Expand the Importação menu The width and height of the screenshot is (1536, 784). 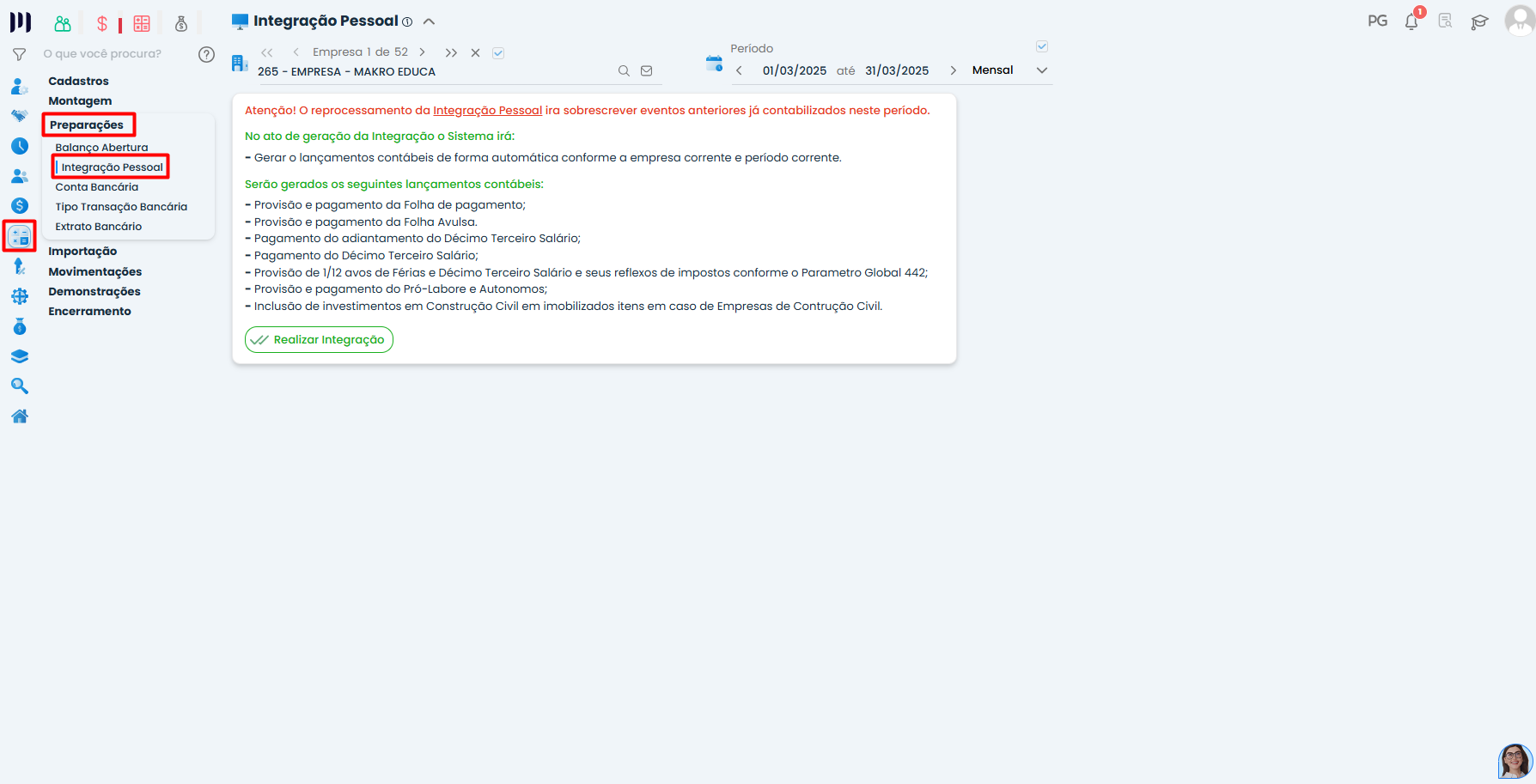82,251
